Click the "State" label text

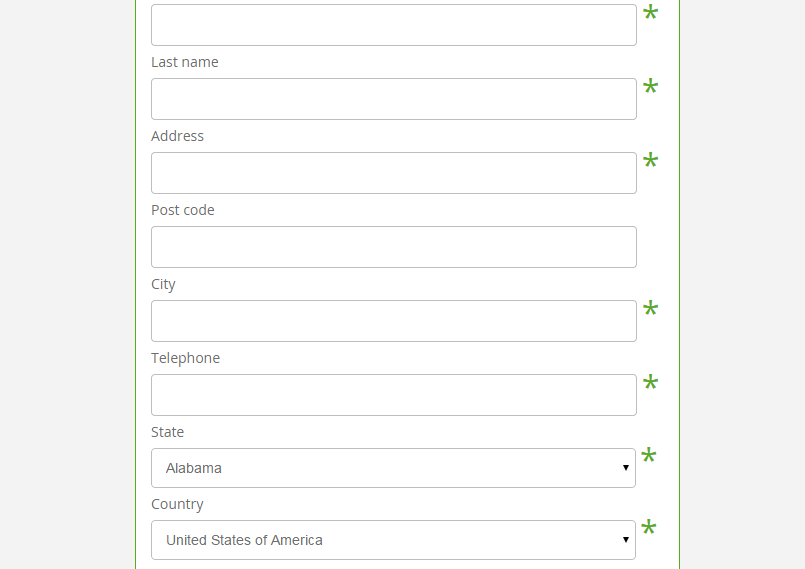pyautogui.click(x=167, y=432)
